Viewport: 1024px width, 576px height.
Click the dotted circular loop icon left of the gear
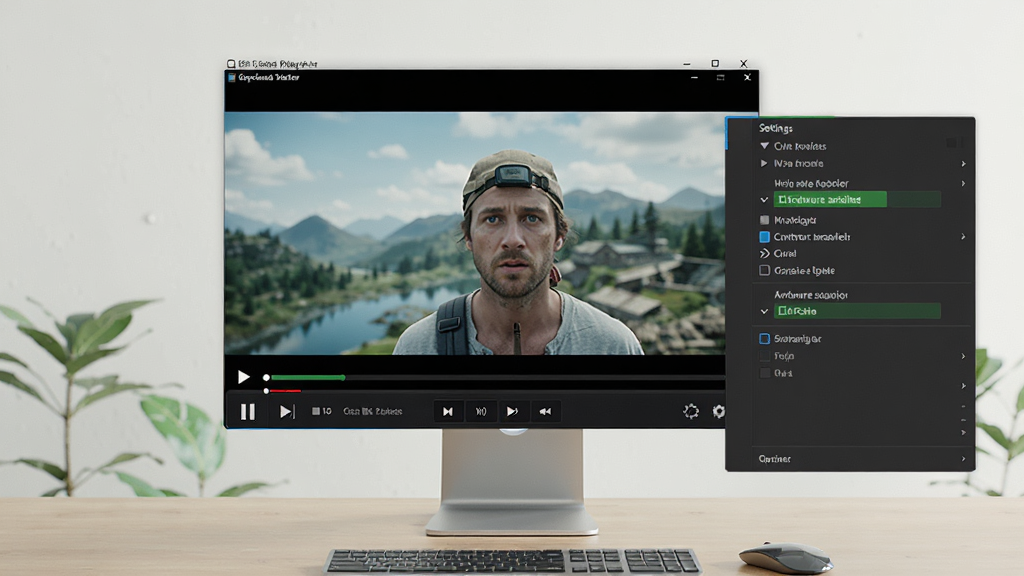coord(691,411)
